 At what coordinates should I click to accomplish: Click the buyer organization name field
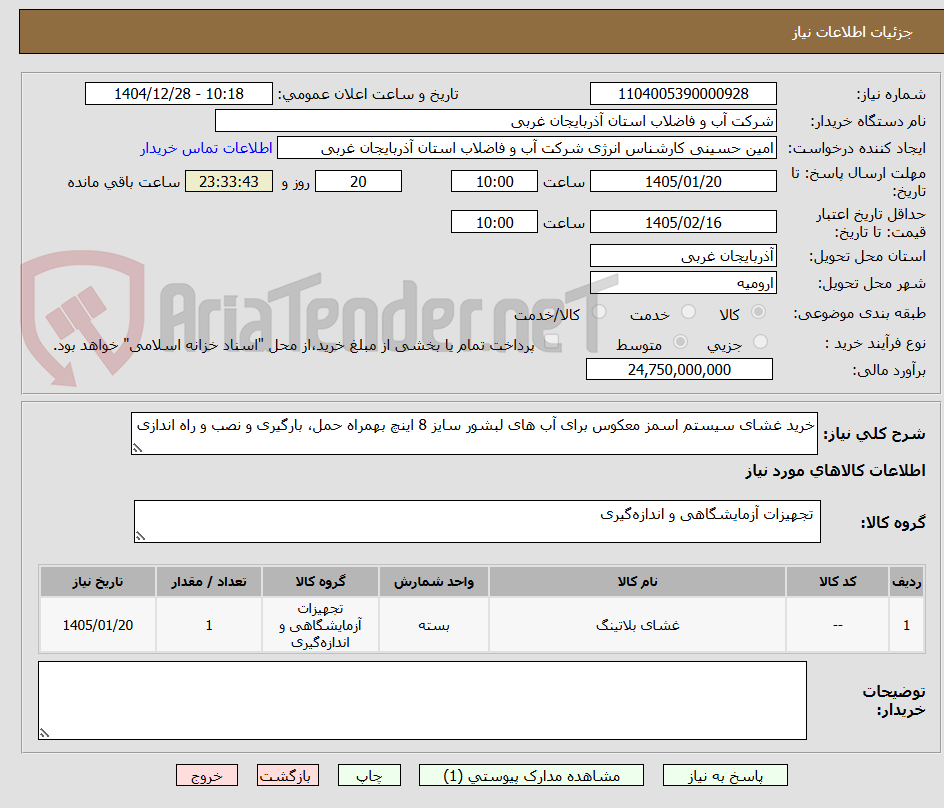tap(495, 121)
